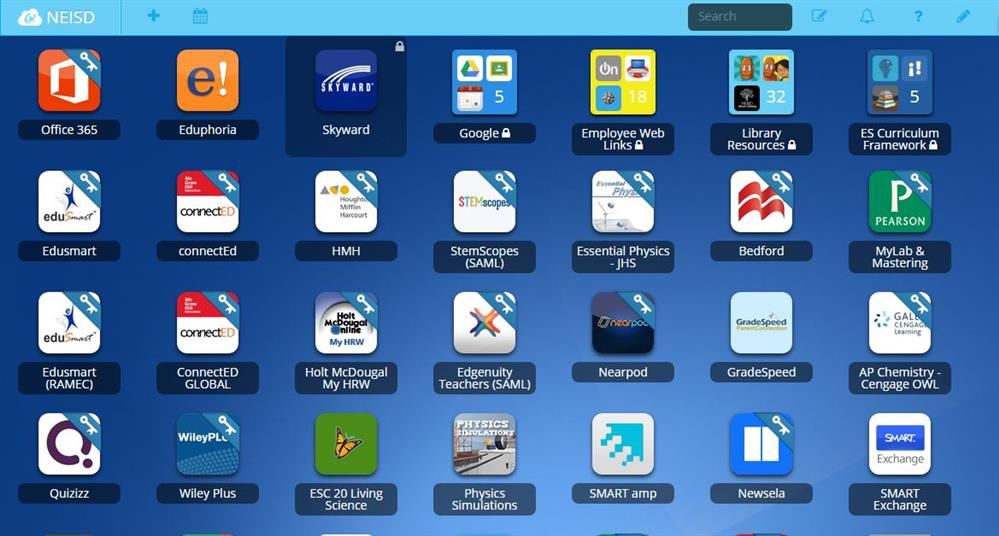Click the Nearpod label
This screenshot has width=999, height=536.
[x=622, y=372]
